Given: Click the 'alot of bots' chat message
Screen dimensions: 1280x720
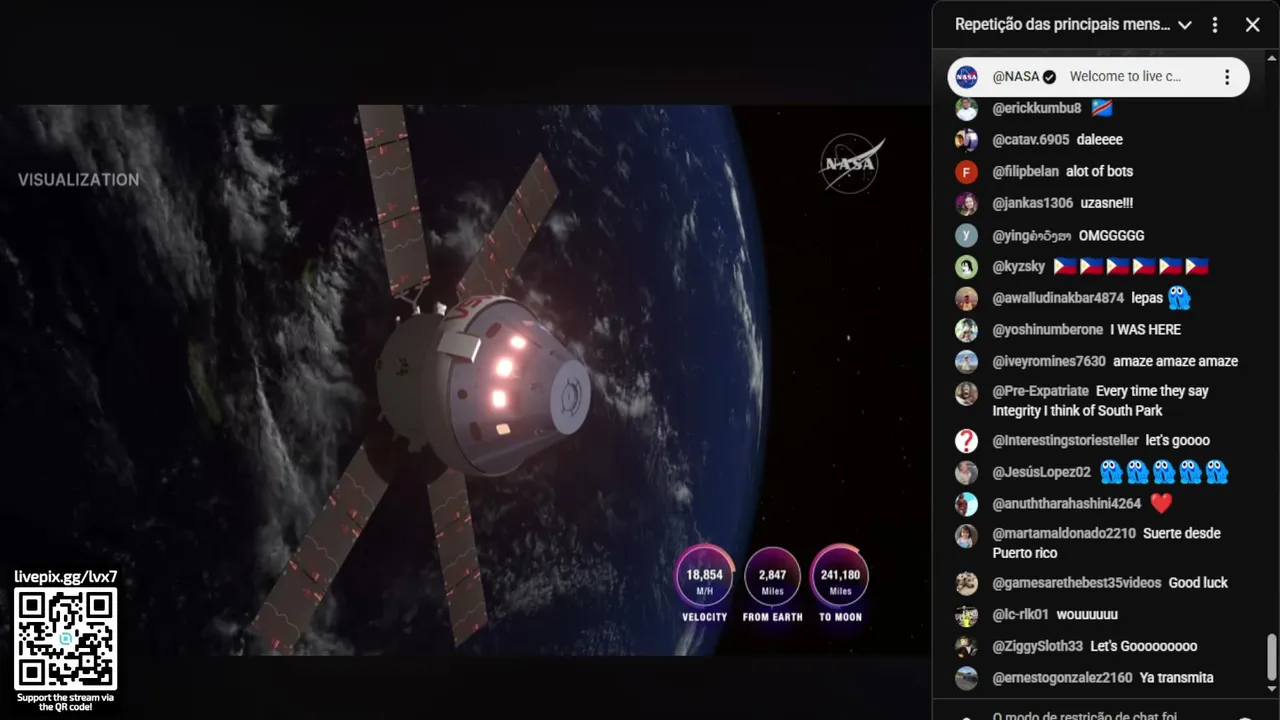Looking at the screenshot, I should click(1099, 172).
